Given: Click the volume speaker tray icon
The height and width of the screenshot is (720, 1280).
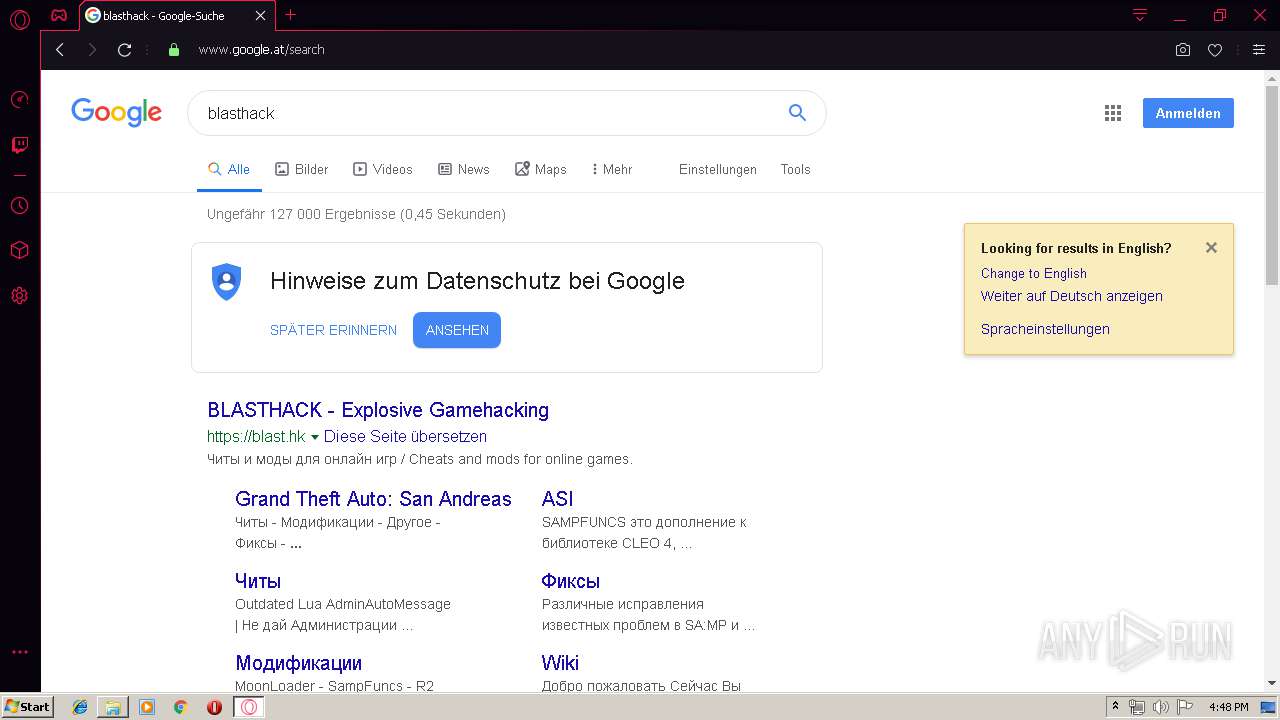Looking at the screenshot, I should pyautogui.click(x=1160, y=707).
